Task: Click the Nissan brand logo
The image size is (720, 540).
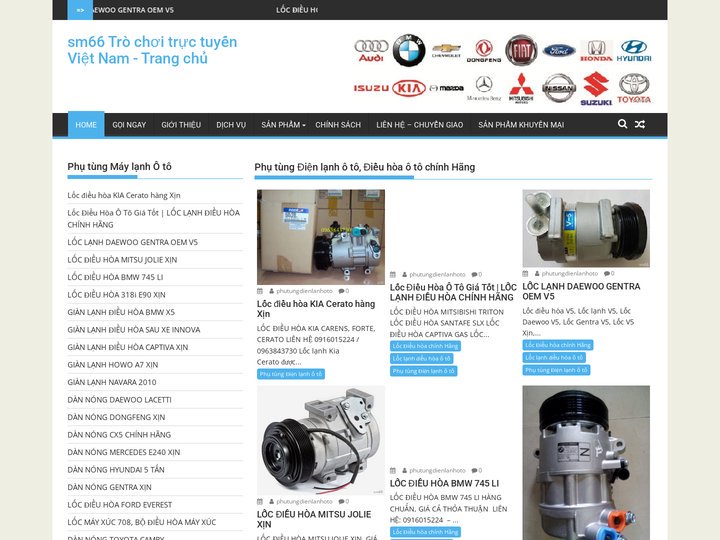Action: coord(559,88)
